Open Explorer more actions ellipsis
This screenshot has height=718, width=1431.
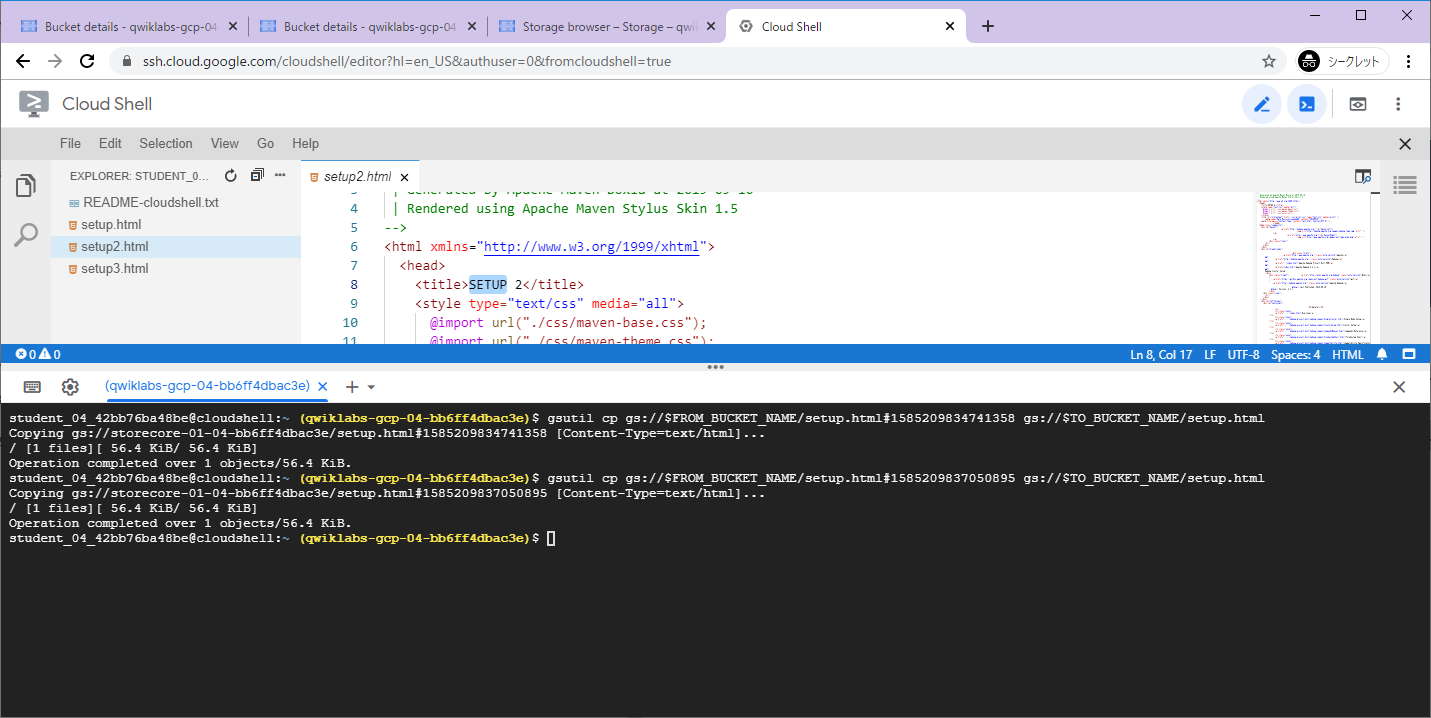[280, 176]
